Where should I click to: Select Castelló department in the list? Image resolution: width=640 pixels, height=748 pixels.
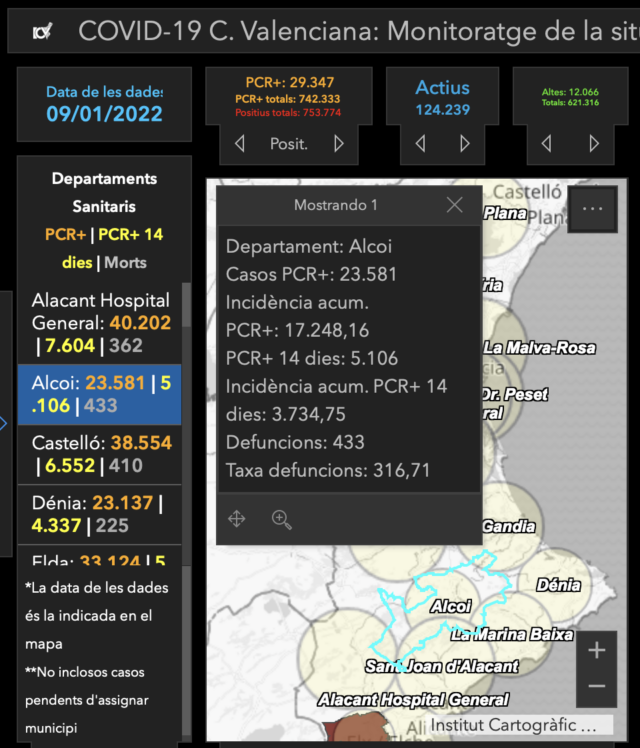pyautogui.click(x=100, y=453)
